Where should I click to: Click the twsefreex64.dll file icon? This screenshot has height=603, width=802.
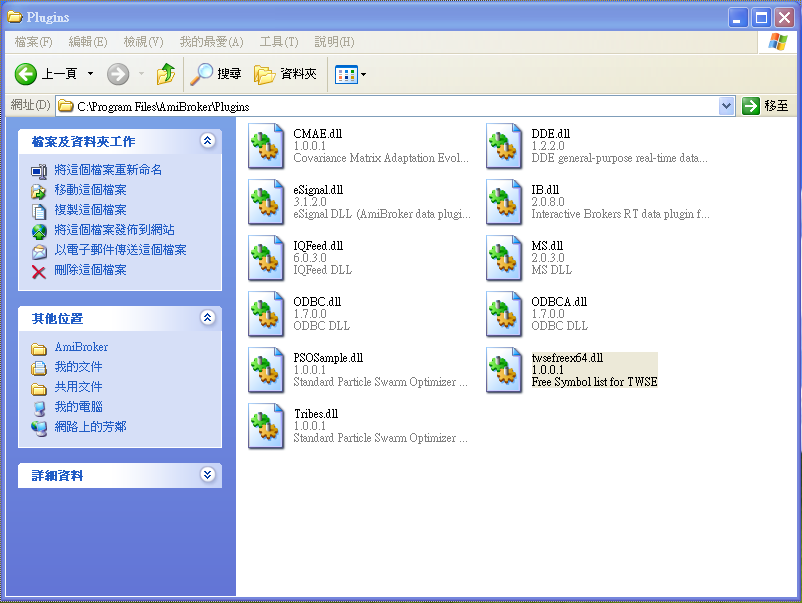click(504, 370)
